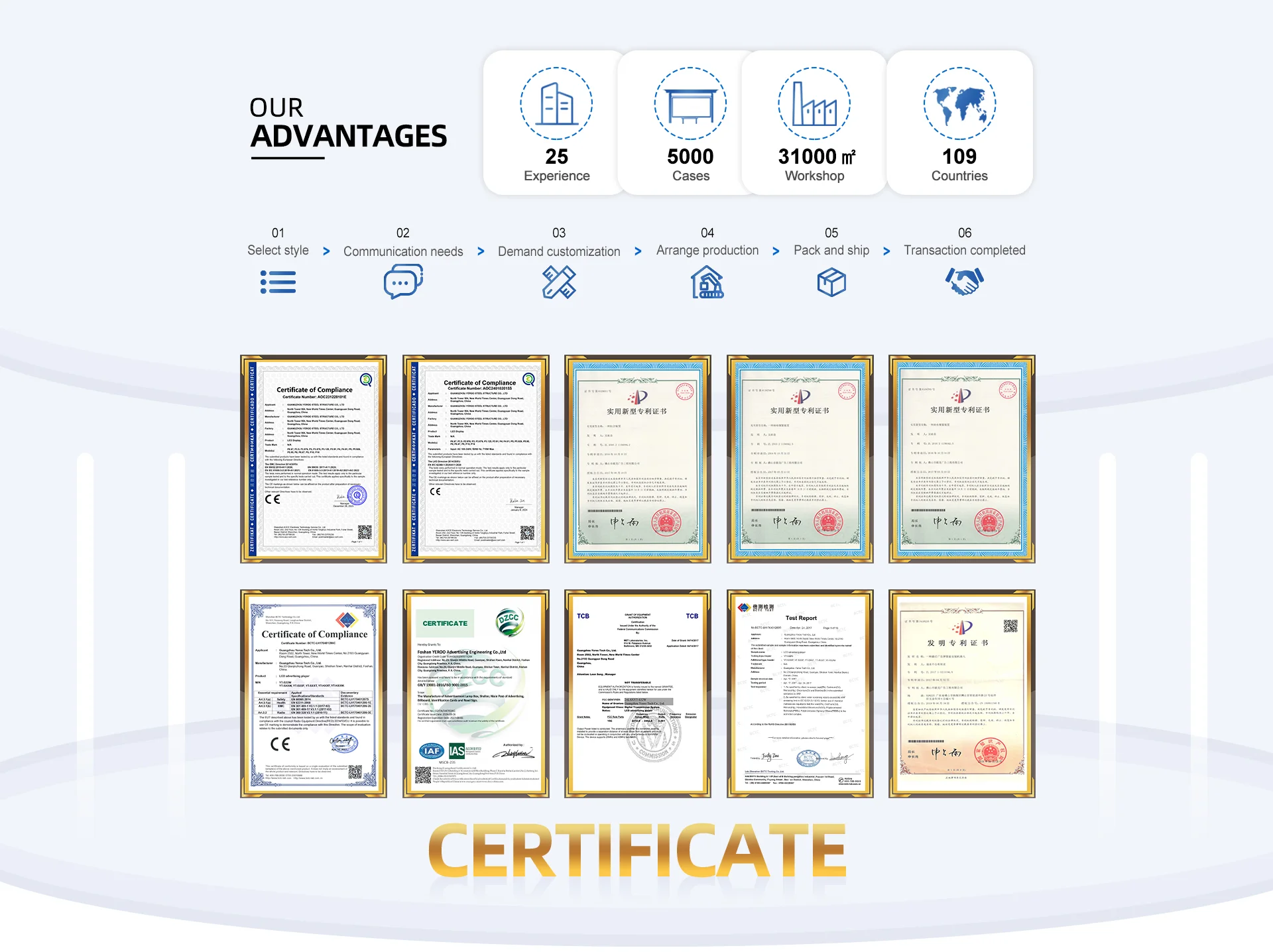
Task: Click the list icon under Select style
Action: pos(278,282)
